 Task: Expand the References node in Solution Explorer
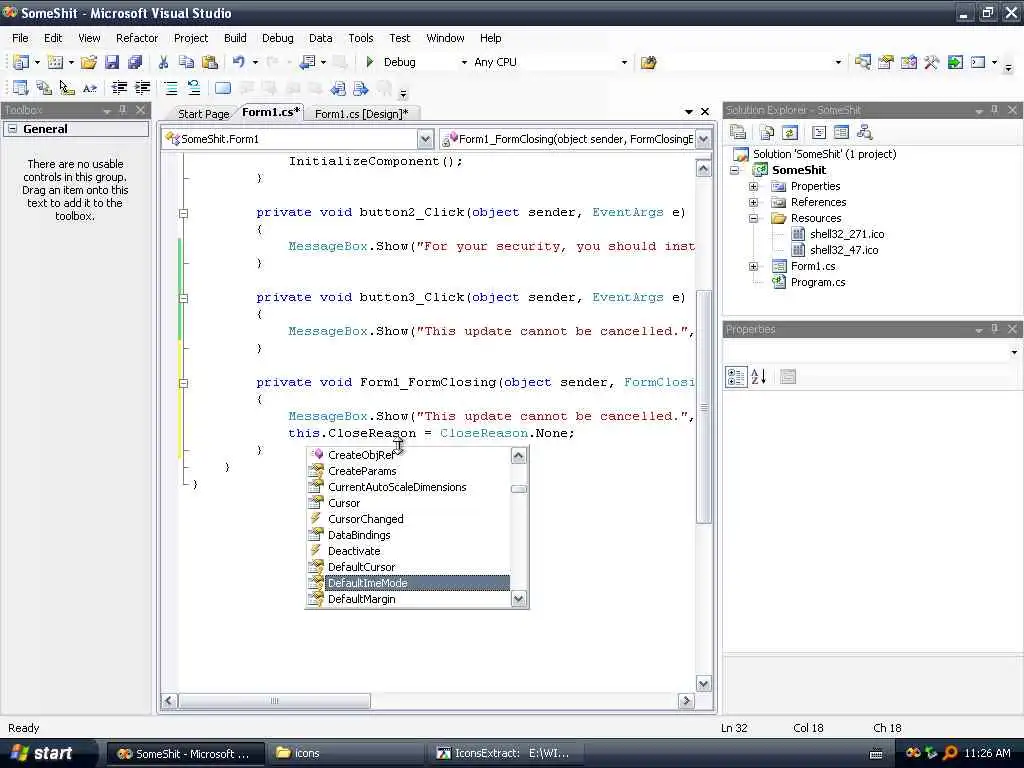pyautogui.click(x=753, y=202)
